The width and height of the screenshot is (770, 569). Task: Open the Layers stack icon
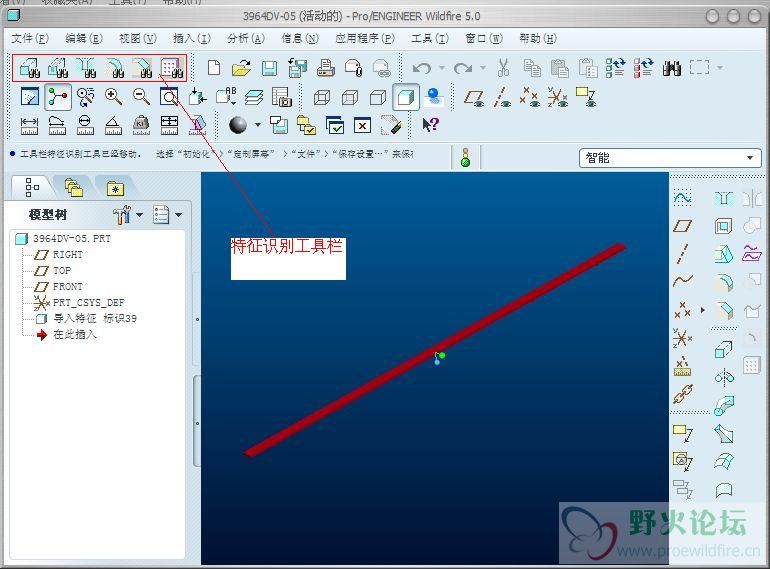[254, 97]
